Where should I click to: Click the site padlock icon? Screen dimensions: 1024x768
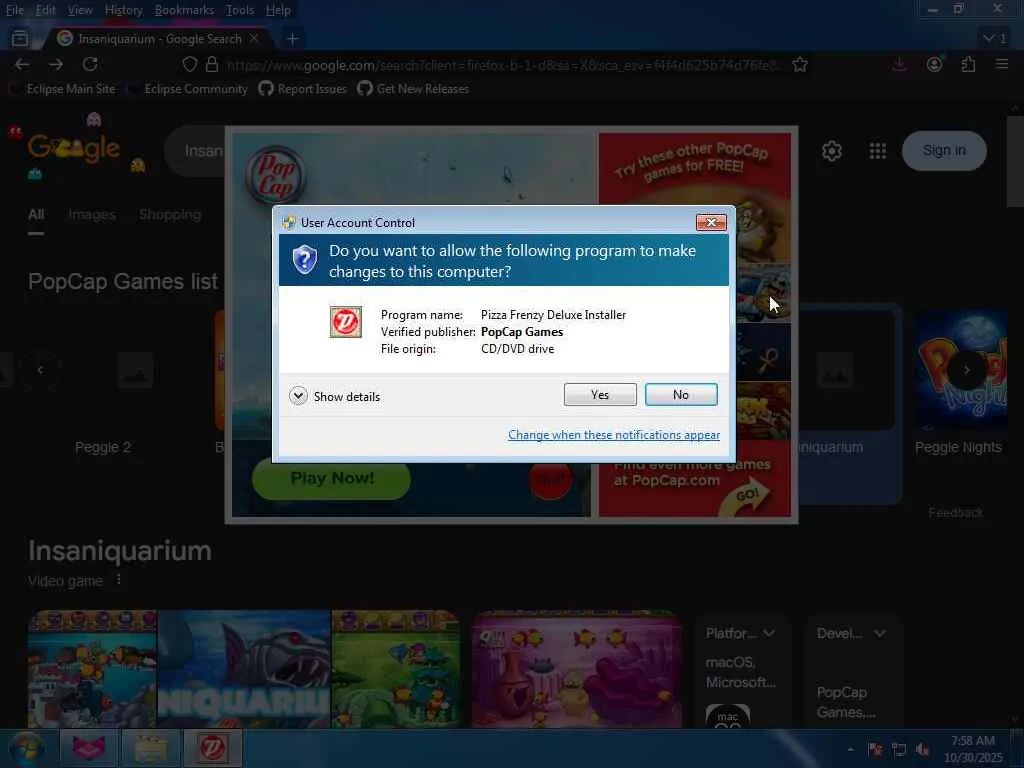tap(212, 64)
